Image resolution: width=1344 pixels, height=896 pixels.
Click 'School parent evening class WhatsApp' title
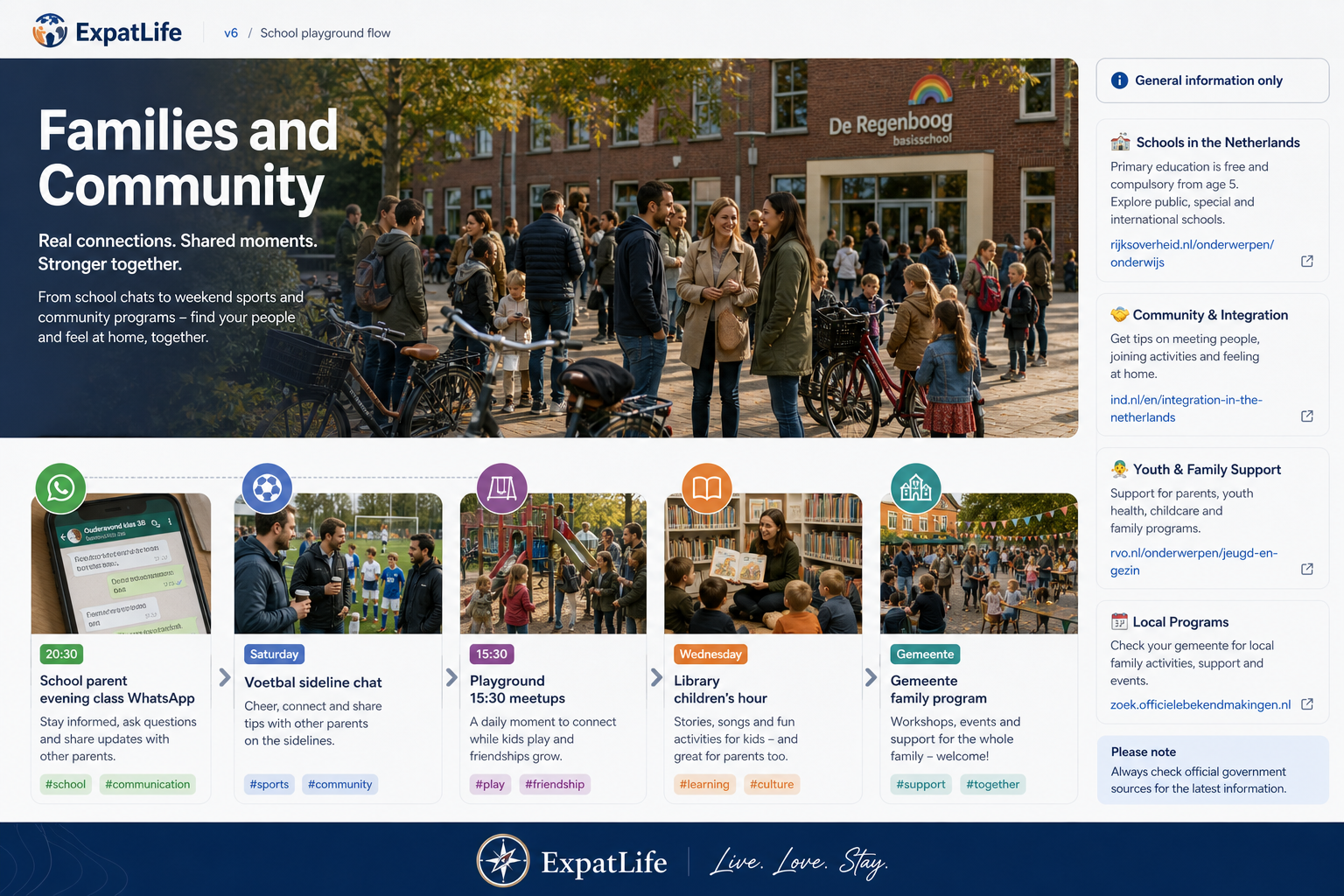tap(117, 689)
